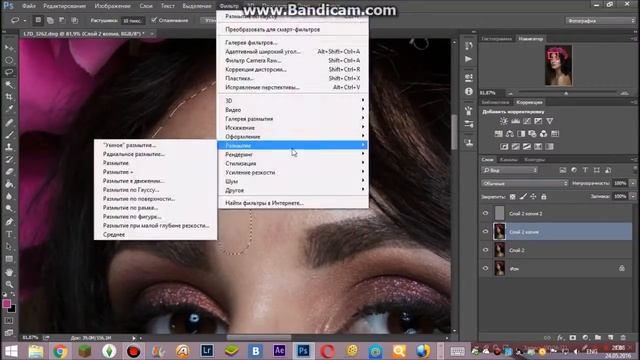
Task: Select the Clone Stamp tool
Action: [9, 147]
